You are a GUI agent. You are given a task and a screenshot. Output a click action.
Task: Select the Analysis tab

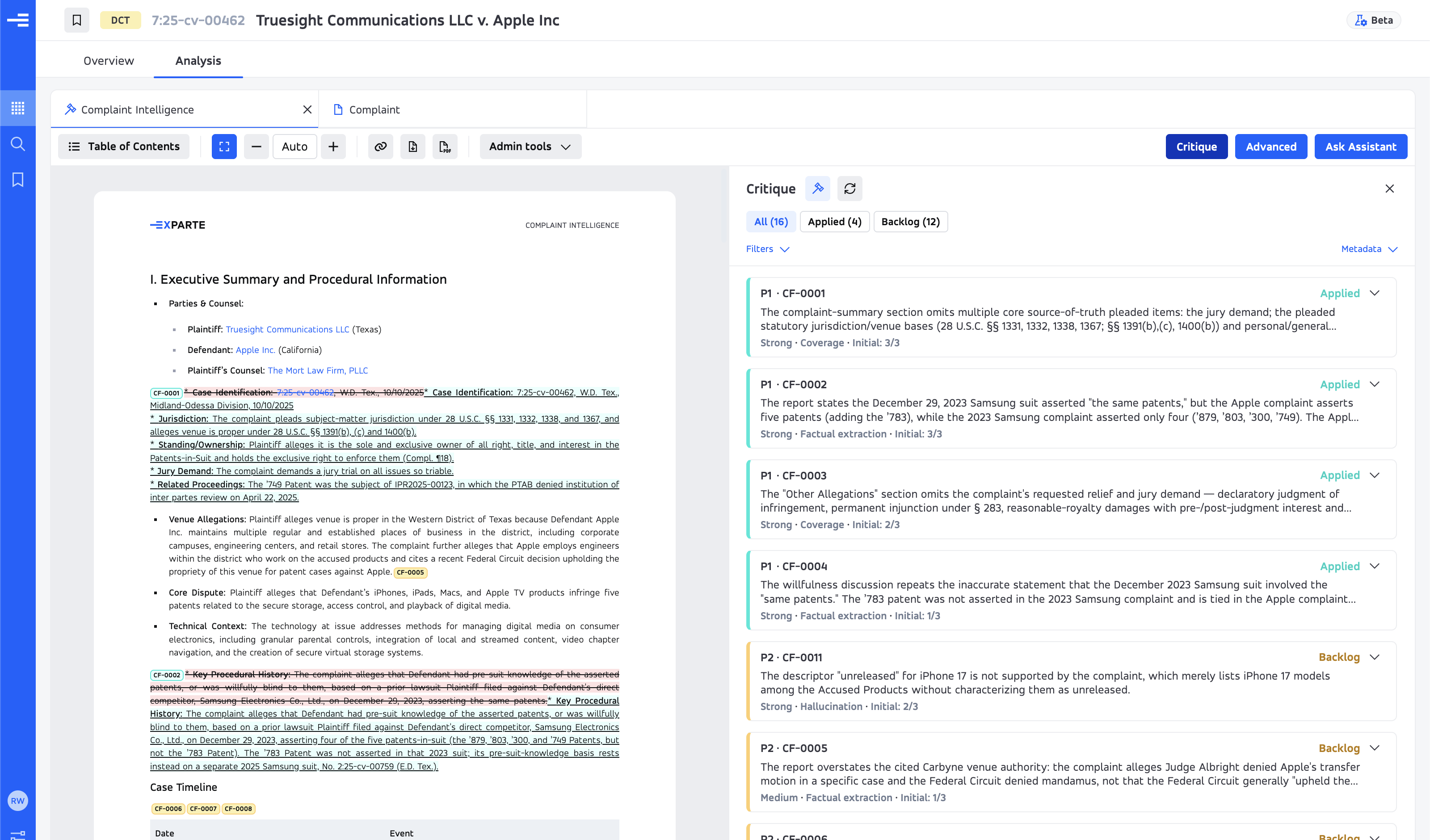[198, 61]
